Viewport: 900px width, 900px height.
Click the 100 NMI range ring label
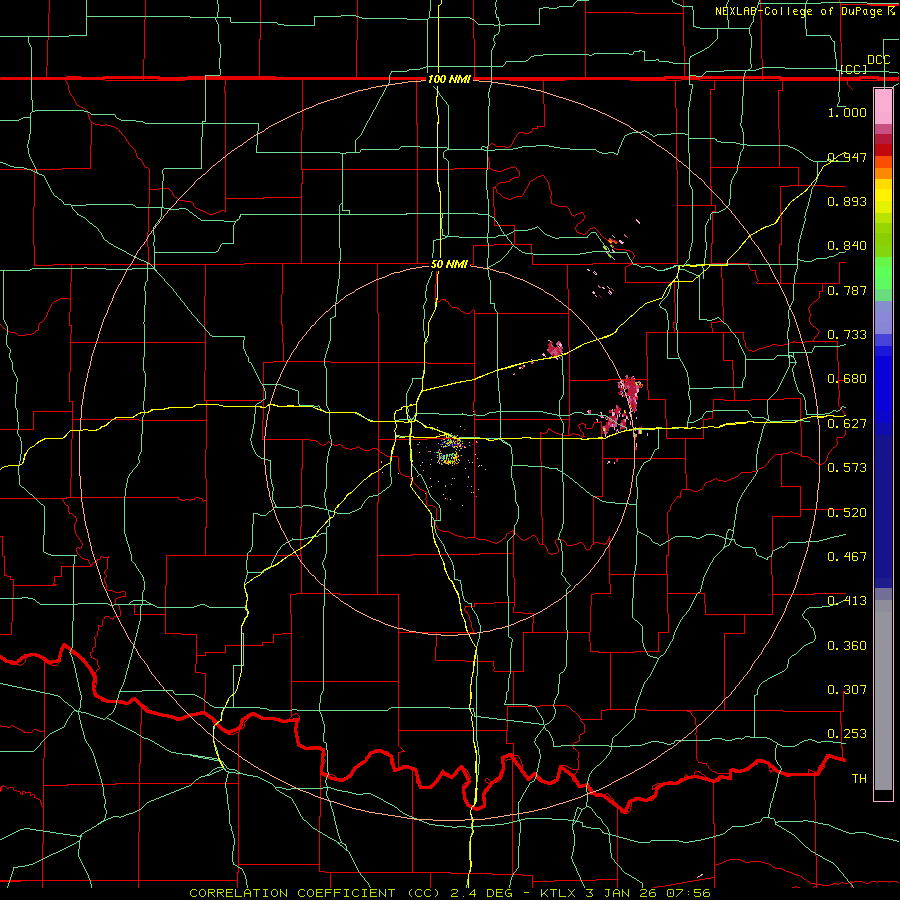pos(449,79)
